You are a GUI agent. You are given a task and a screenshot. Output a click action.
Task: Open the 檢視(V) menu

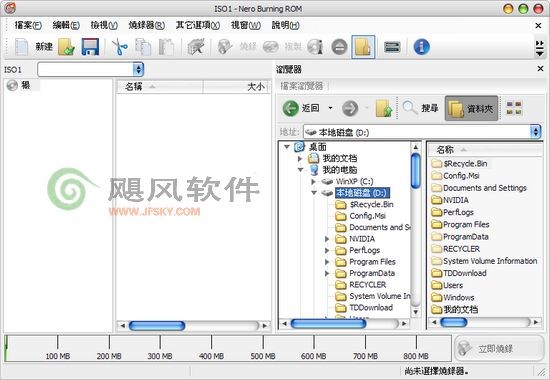click(x=104, y=25)
